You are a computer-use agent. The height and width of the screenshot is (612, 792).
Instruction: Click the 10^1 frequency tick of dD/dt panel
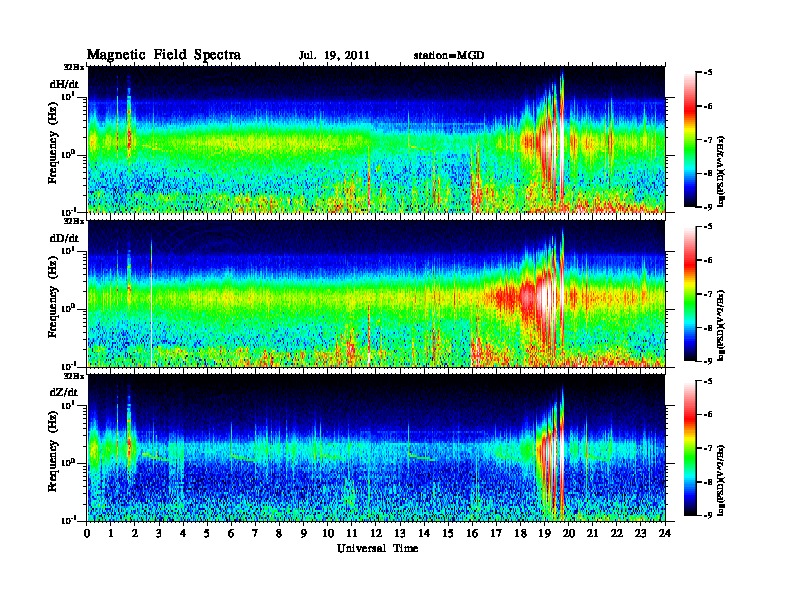pyautogui.click(x=69, y=251)
